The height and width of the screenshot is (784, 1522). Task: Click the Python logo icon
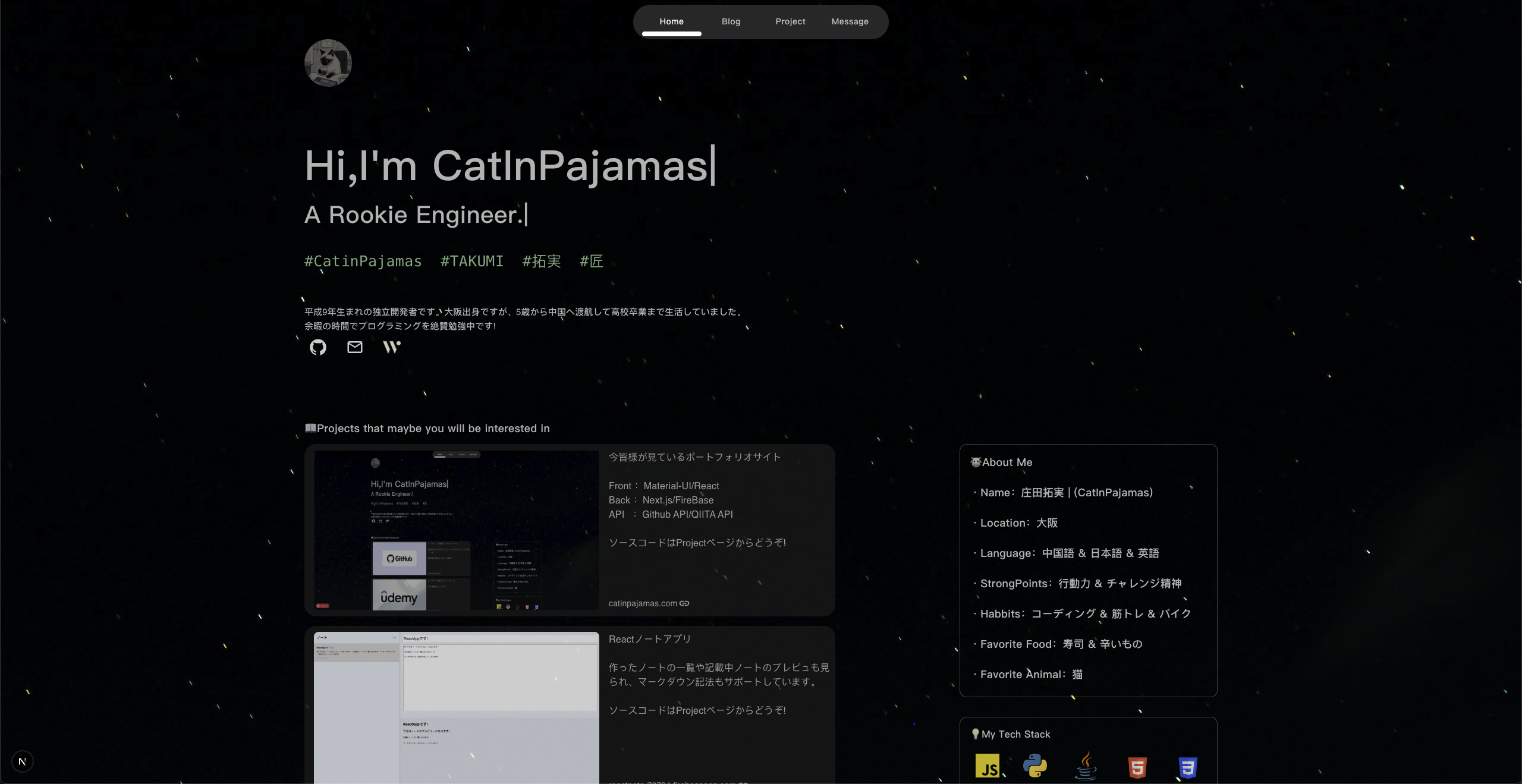(1035, 766)
